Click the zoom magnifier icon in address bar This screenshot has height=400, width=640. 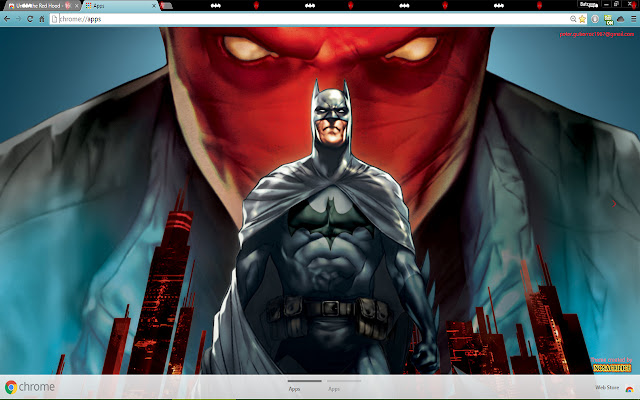573,19
